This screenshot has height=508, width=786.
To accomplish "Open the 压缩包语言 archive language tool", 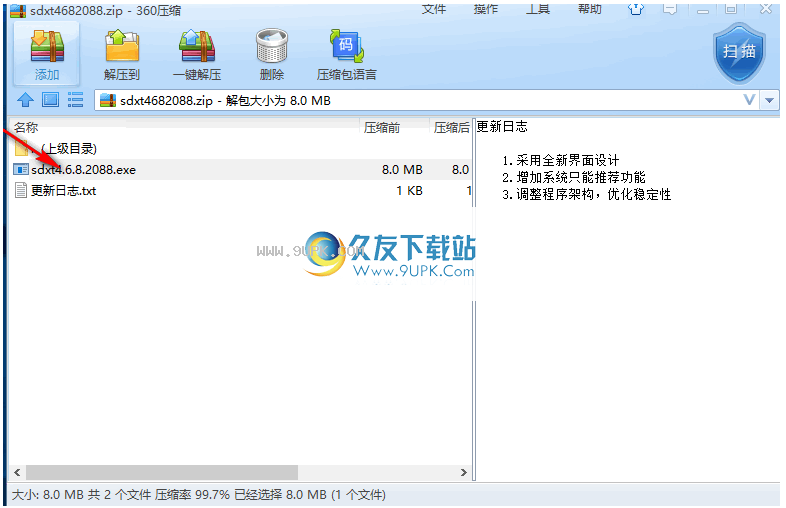I will [346, 54].
